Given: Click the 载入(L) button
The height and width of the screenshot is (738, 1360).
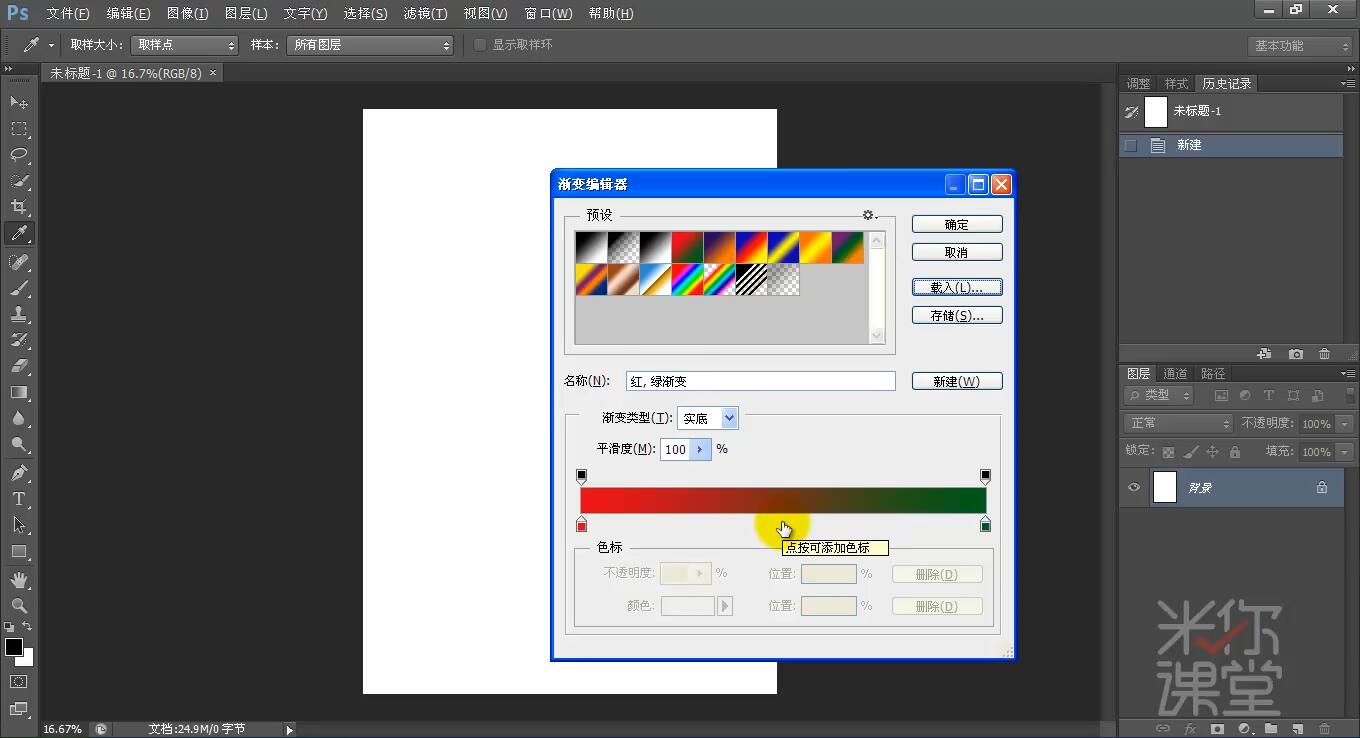Looking at the screenshot, I should click(956, 287).
